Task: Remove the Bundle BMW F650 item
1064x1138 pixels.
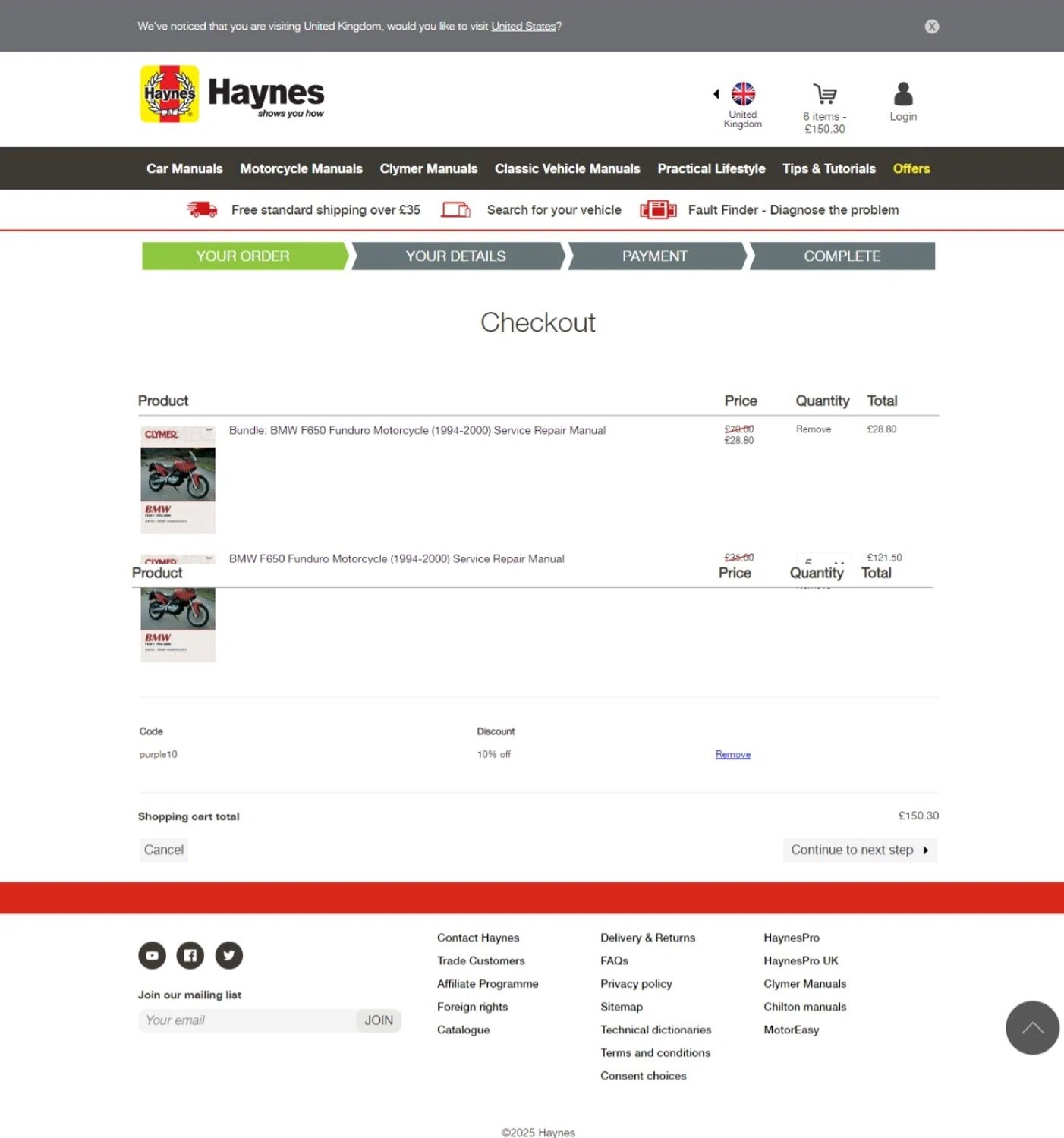Action: (x=814, y=429)
